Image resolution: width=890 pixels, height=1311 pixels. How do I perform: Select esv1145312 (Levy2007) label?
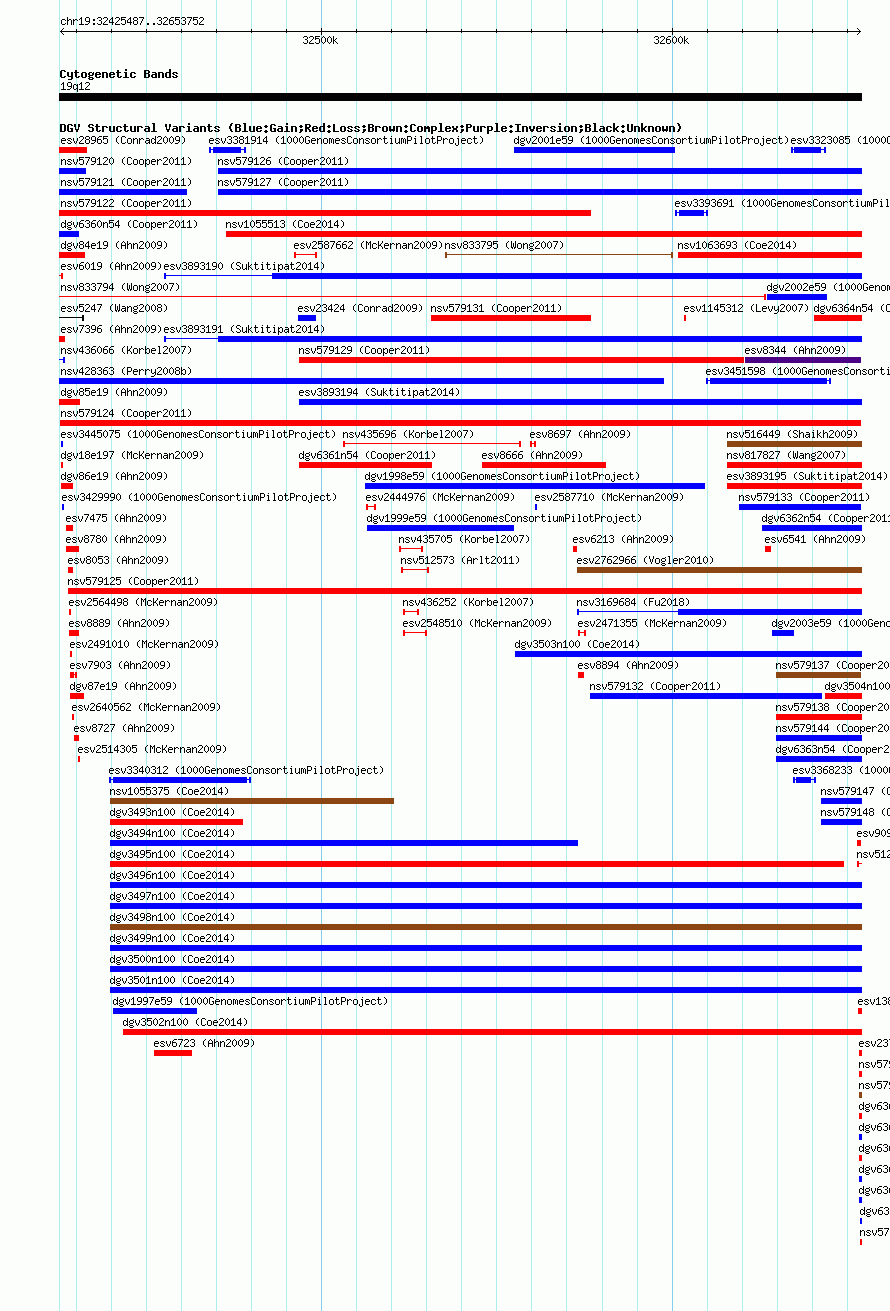[x=747, y=308]
